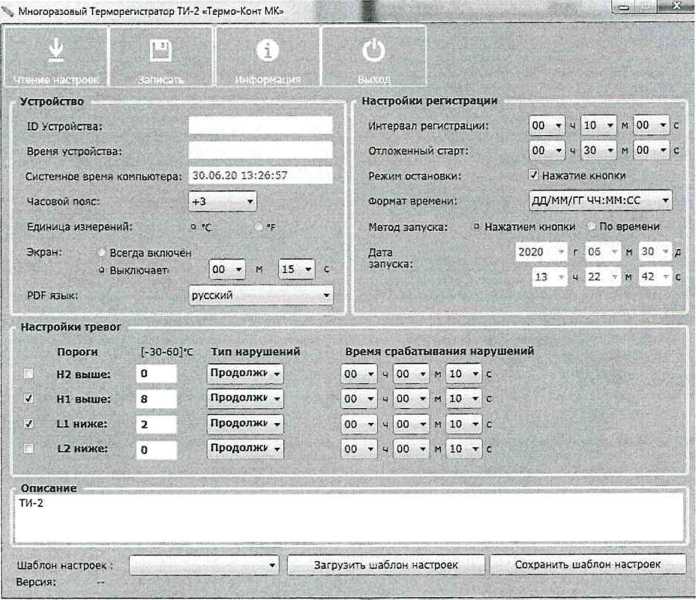
Task: Open the Дата запуска day 30 dropdown
Action: coord(655,252)
